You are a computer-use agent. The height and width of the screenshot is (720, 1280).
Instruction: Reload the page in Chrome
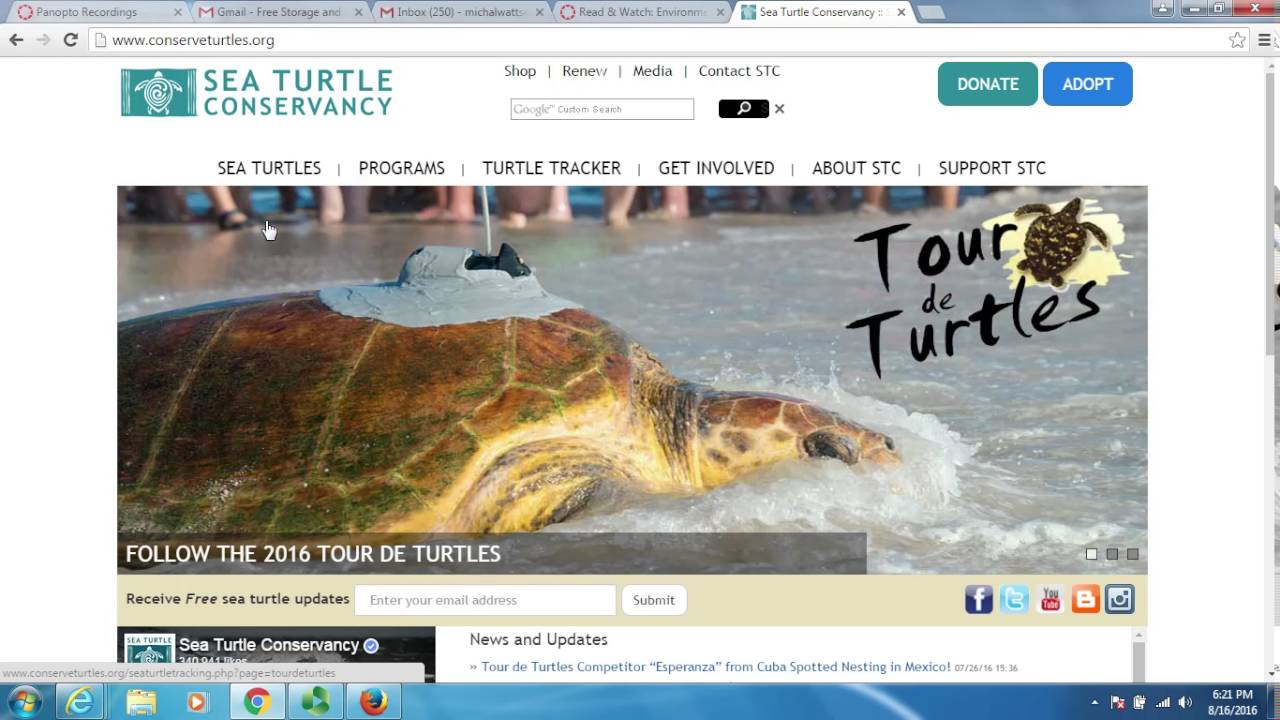pyautogui.click(x=70, y=40)
